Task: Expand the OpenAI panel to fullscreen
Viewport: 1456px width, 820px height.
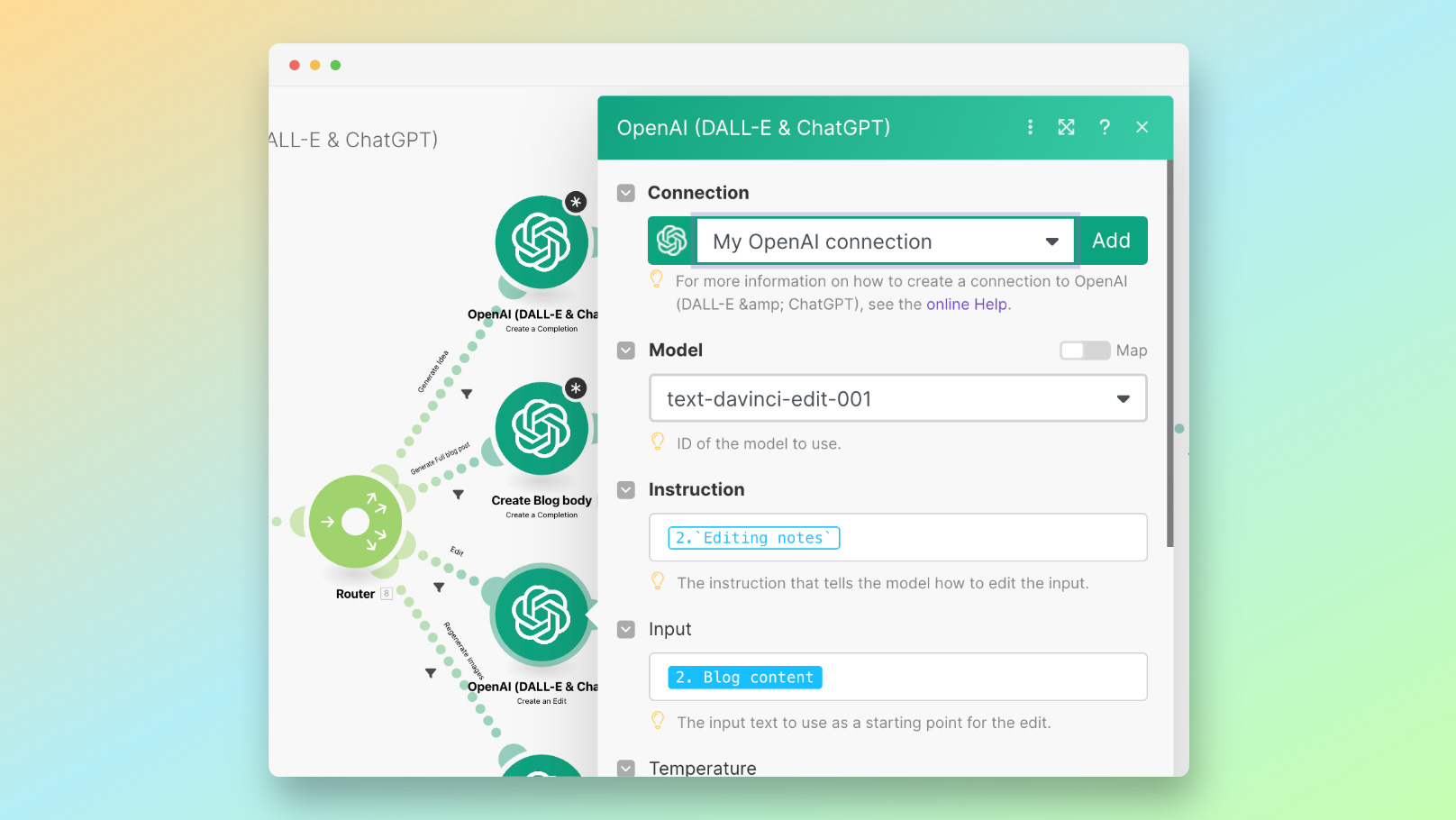Action: pyautogui.click(x=1067, y=127)
